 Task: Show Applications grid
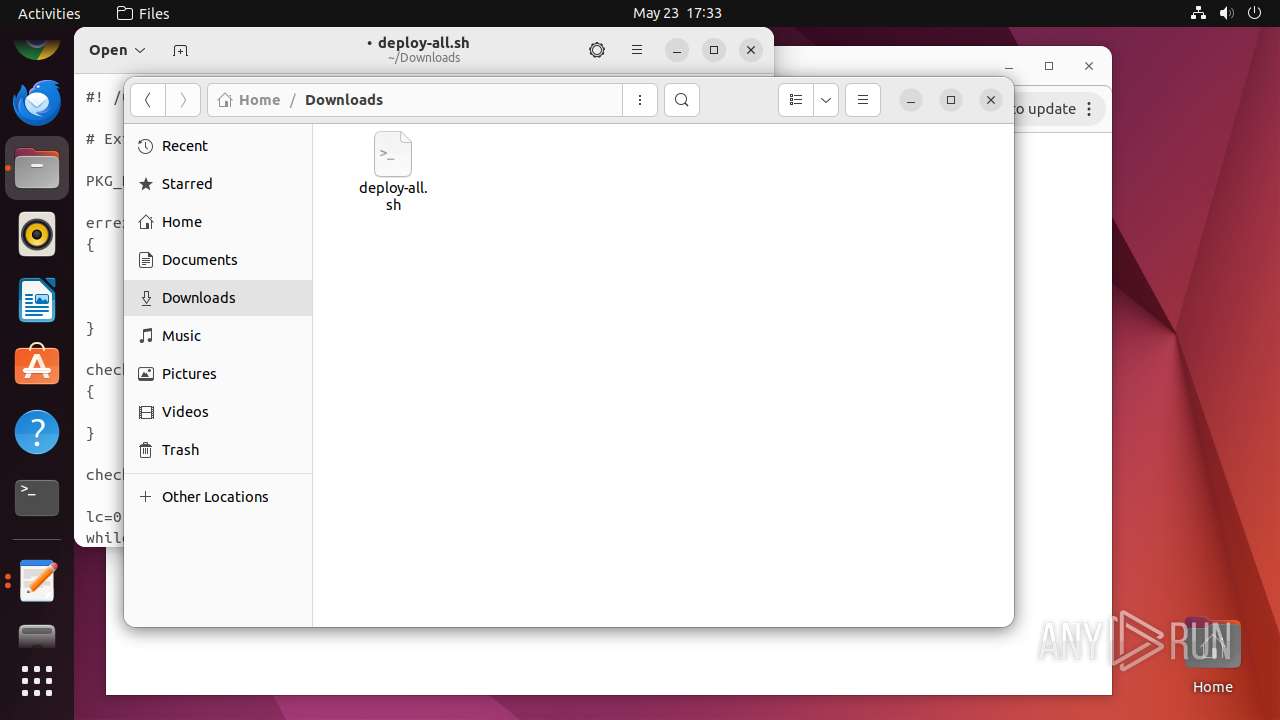37,681
